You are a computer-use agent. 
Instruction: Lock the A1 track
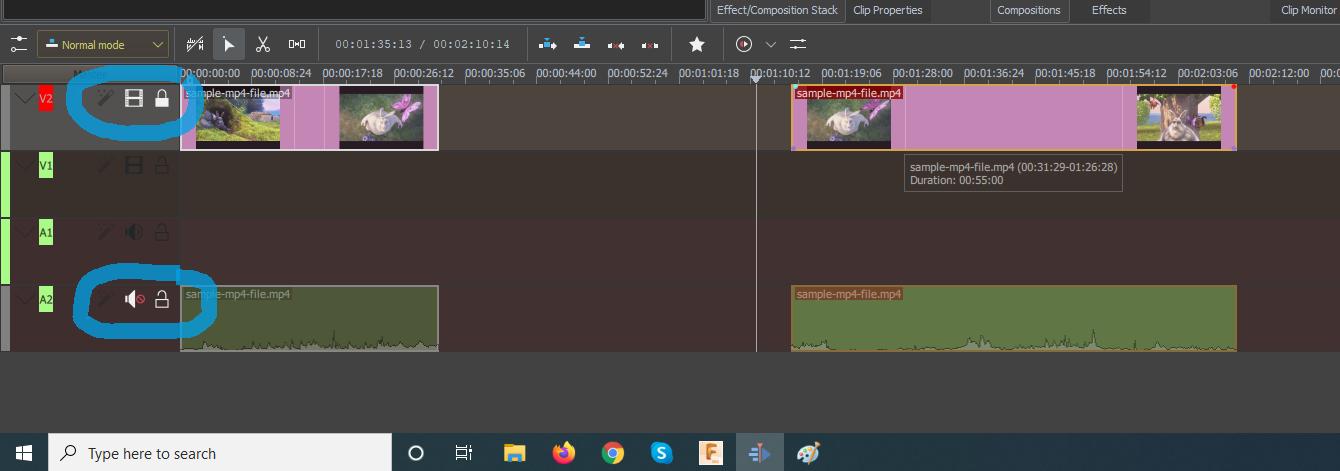click(x=161, y=232)
